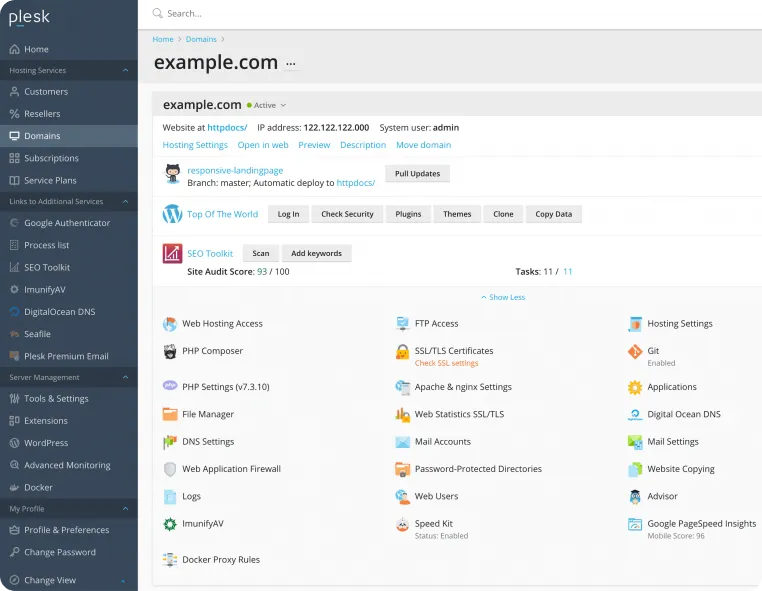Click the Mail Accounts envelope icon

pos(402,442)
